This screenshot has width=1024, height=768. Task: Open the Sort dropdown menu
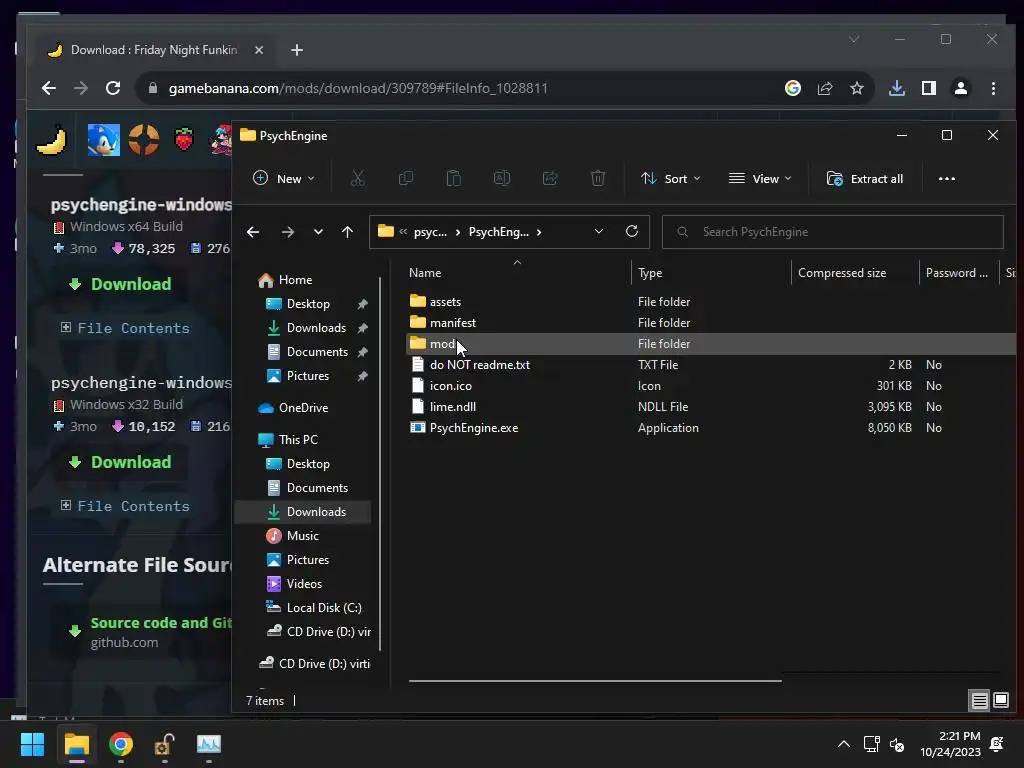tap(671, 178)
